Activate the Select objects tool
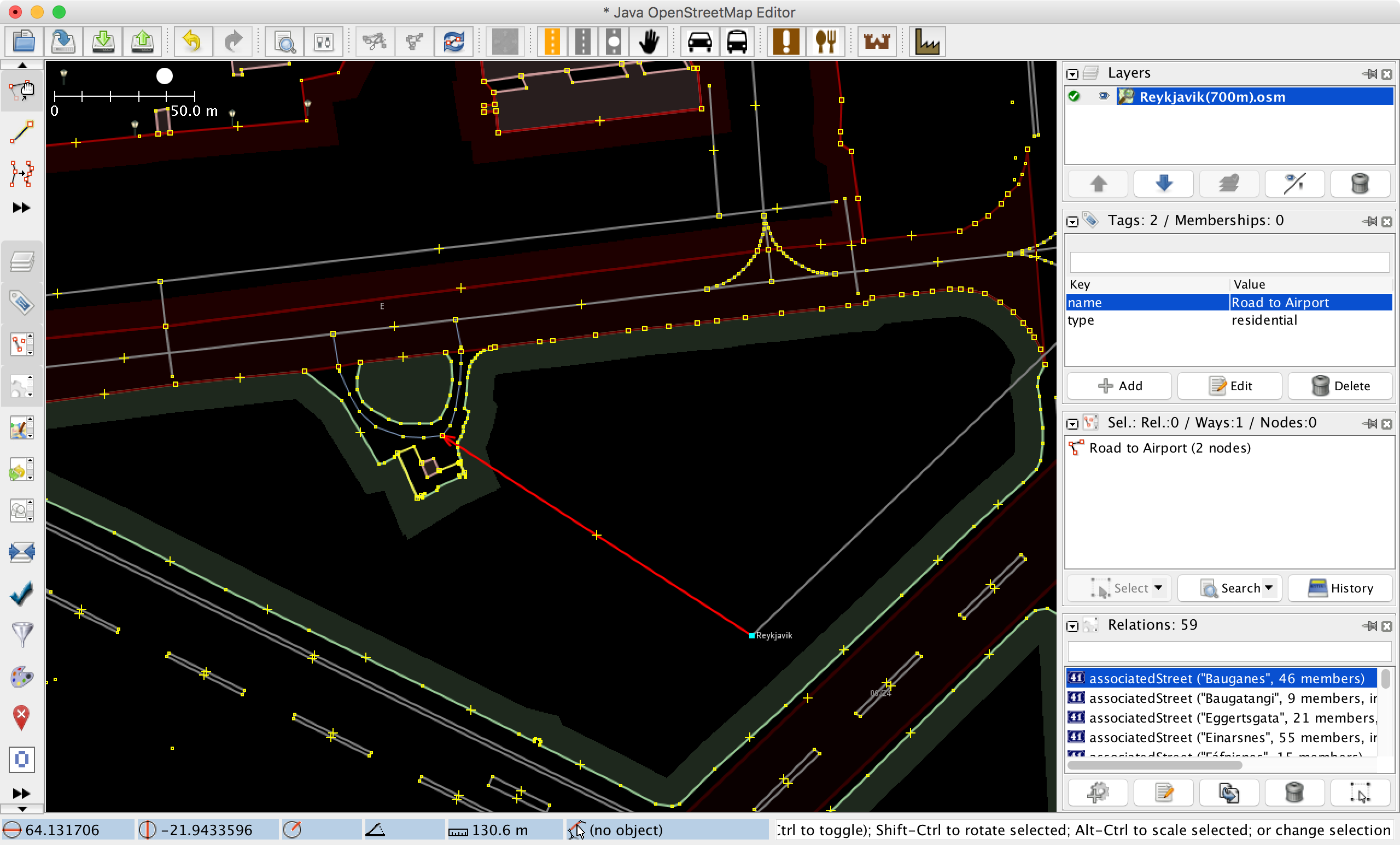 tap(21, 91)
